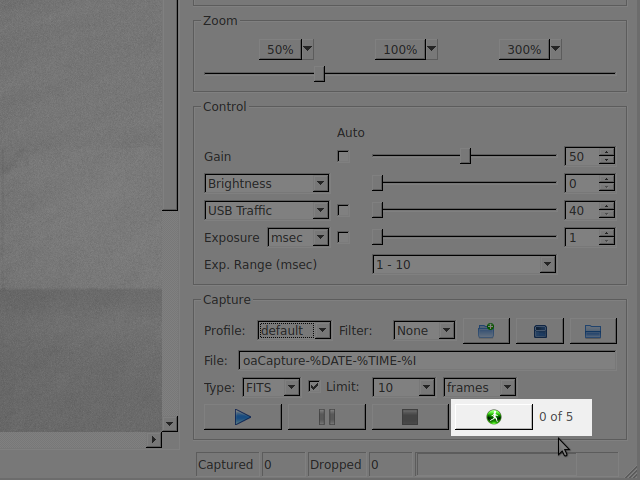640x480 pixels.
Task: Click the Zoom slider handle
Action: [320, 74]
